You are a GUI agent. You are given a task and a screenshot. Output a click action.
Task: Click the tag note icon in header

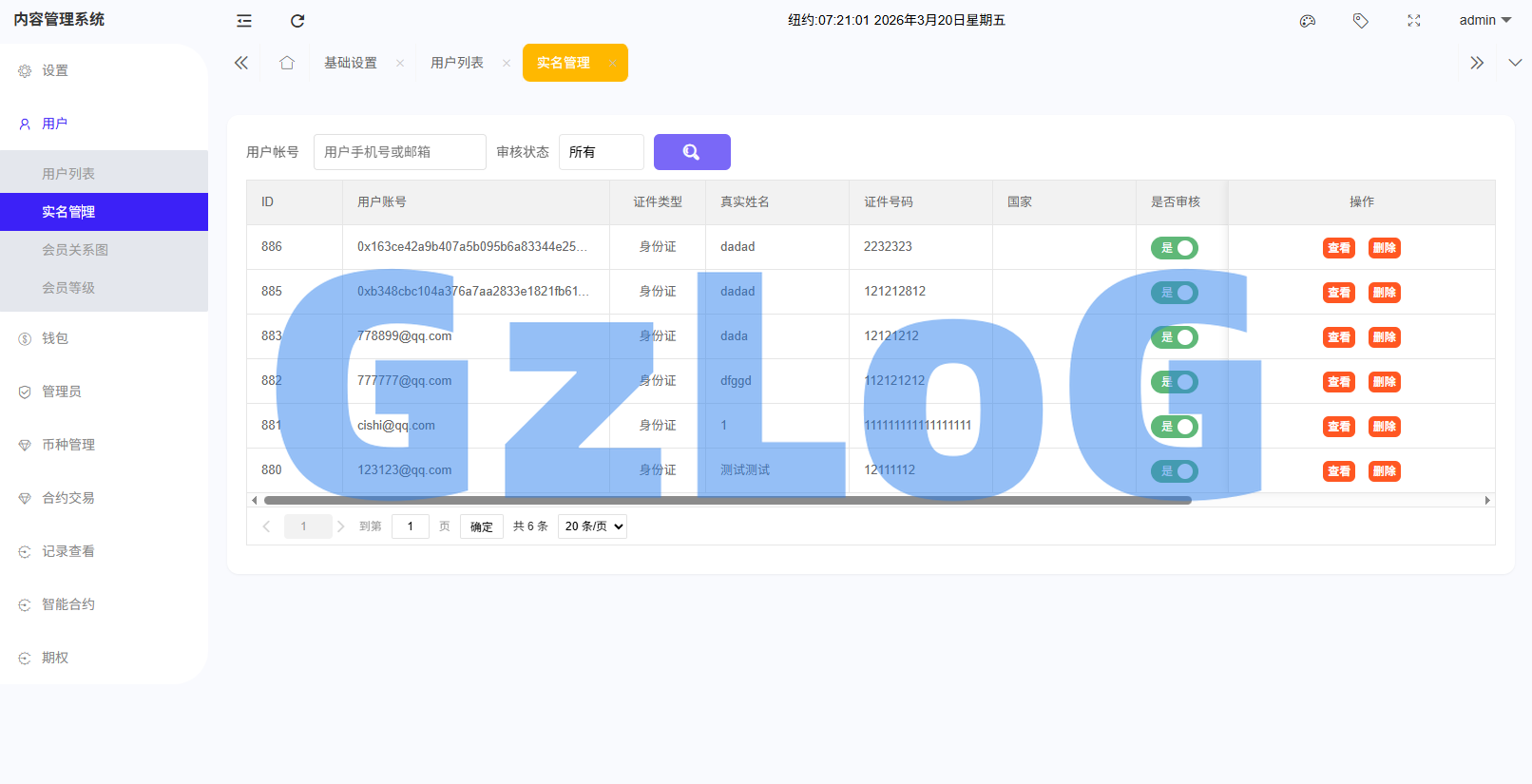(x=1361, y=21)
